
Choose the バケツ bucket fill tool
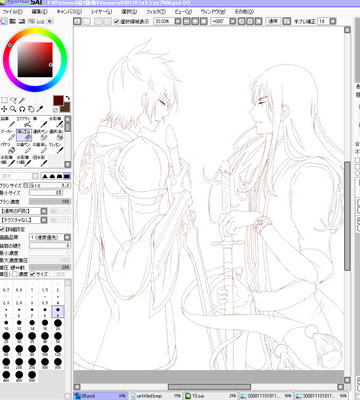(8, 148)
